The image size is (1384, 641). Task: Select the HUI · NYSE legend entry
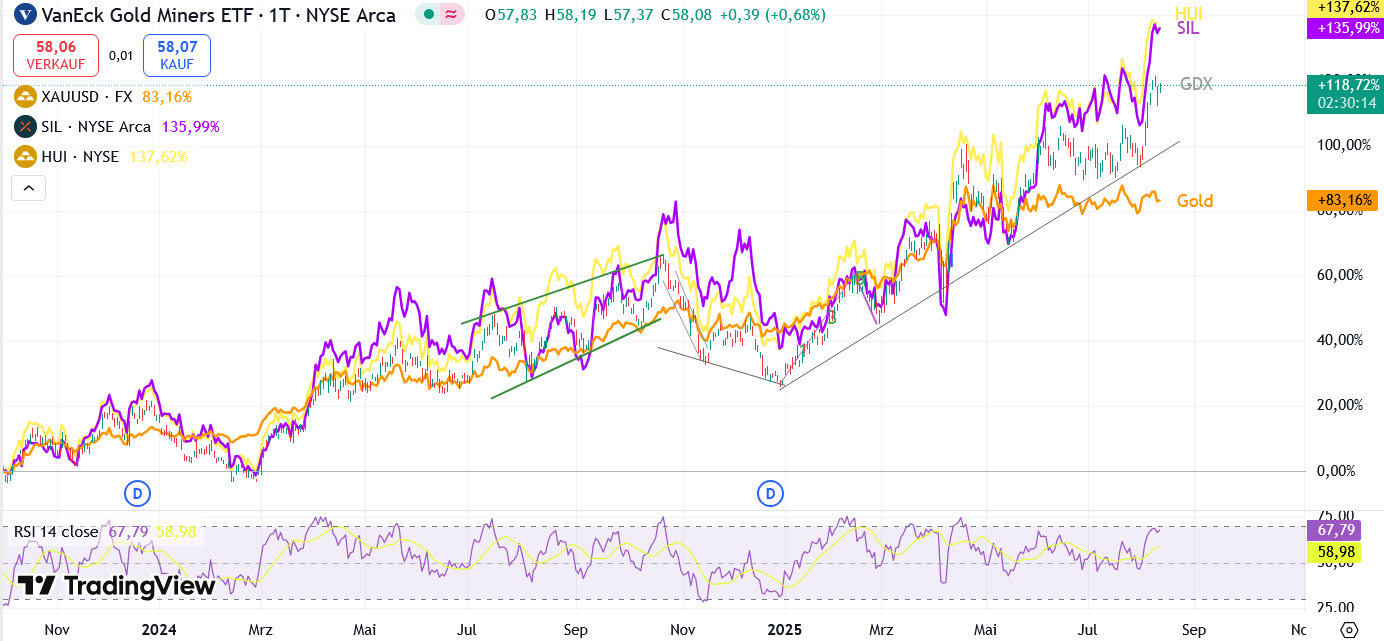point(80,157)
